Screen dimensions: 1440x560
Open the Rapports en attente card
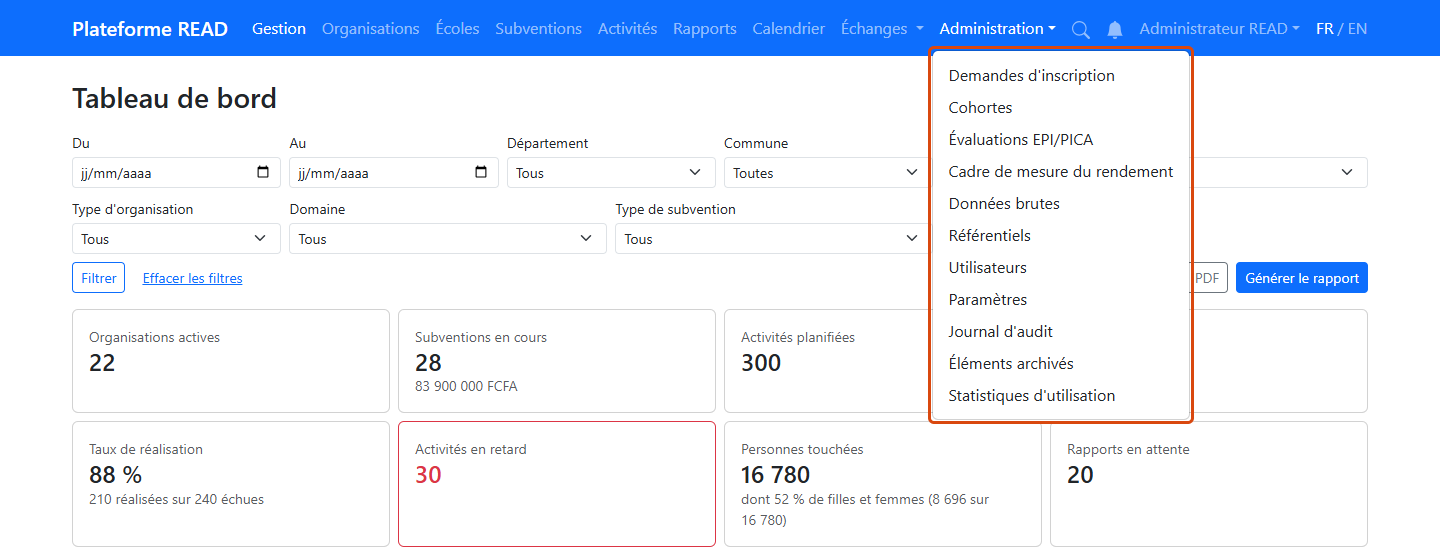pos(1209,484)
